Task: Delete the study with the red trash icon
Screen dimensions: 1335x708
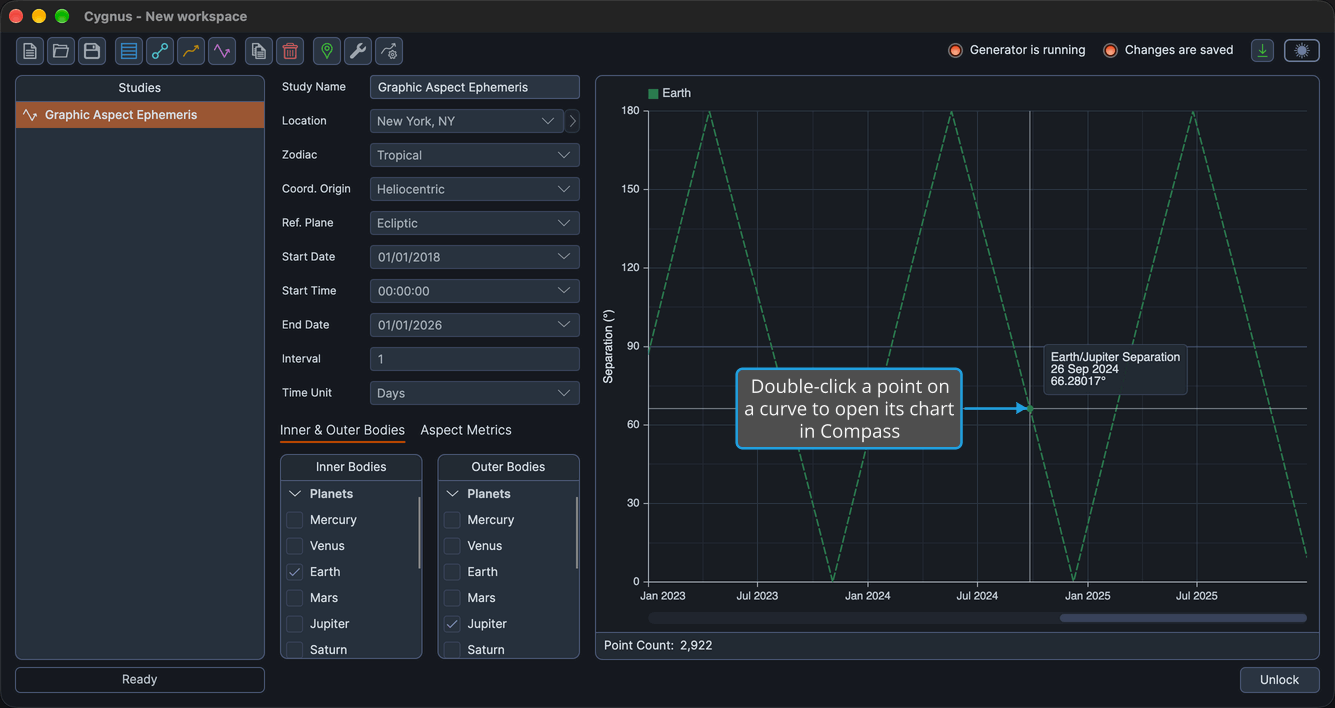Action: [290, 51]
